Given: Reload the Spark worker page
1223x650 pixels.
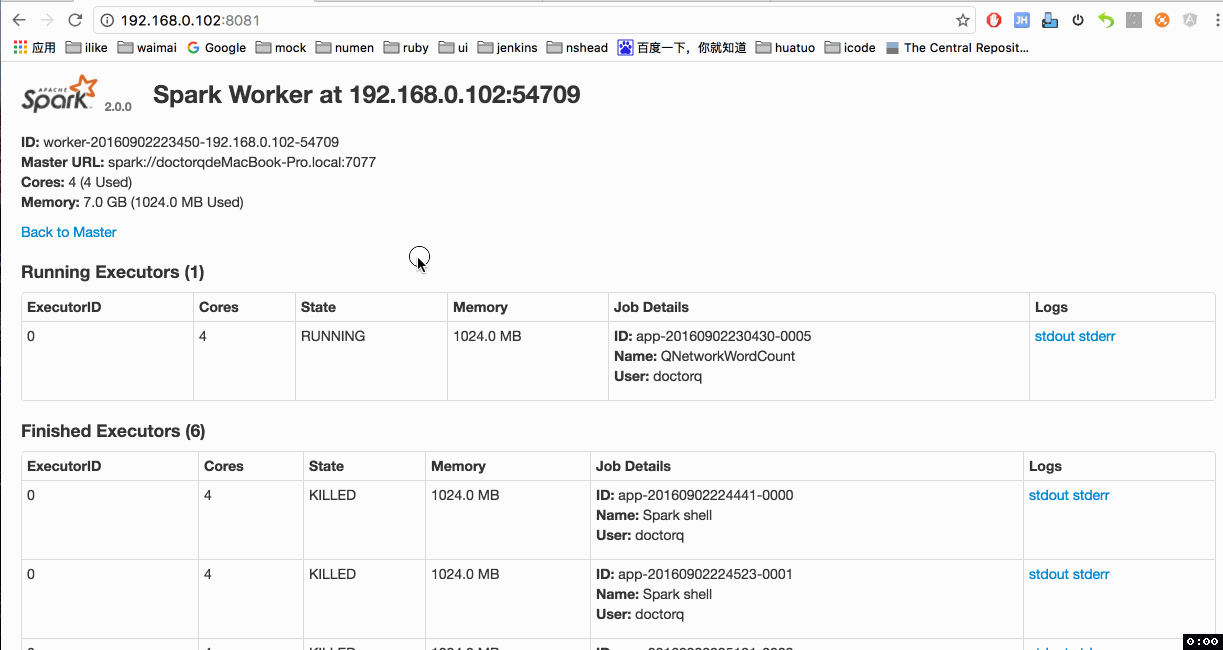Looking at the screenshot, I should [75, 20].
